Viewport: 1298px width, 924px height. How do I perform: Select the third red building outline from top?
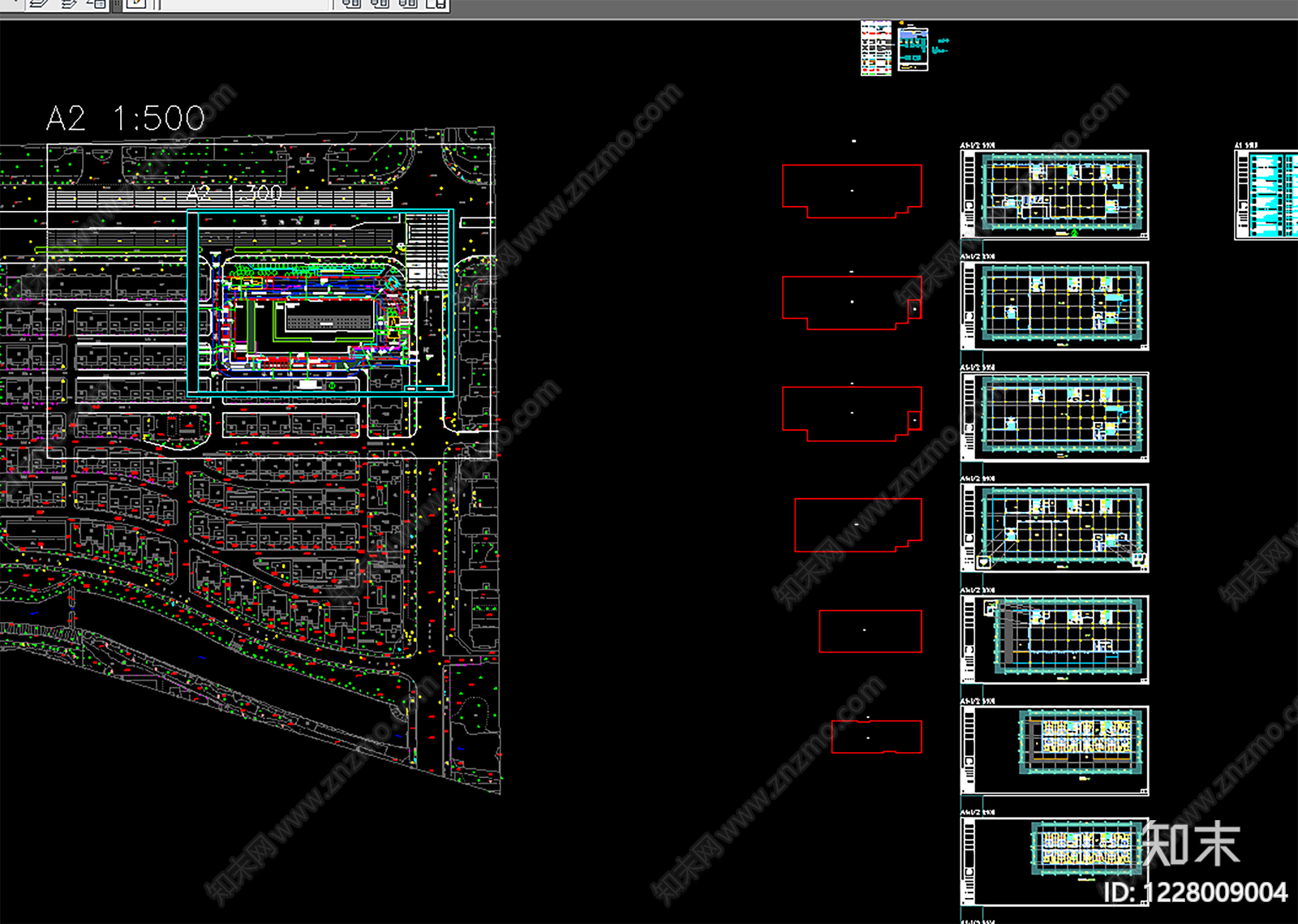(x=852, y=414)
